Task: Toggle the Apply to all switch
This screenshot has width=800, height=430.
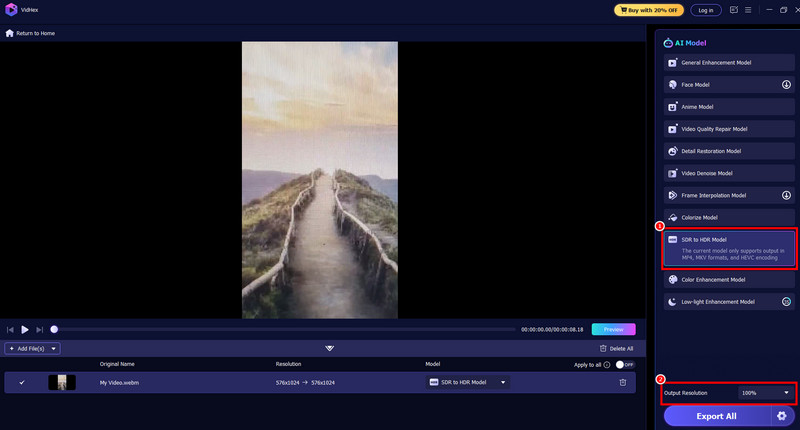Action: (625, 365)
